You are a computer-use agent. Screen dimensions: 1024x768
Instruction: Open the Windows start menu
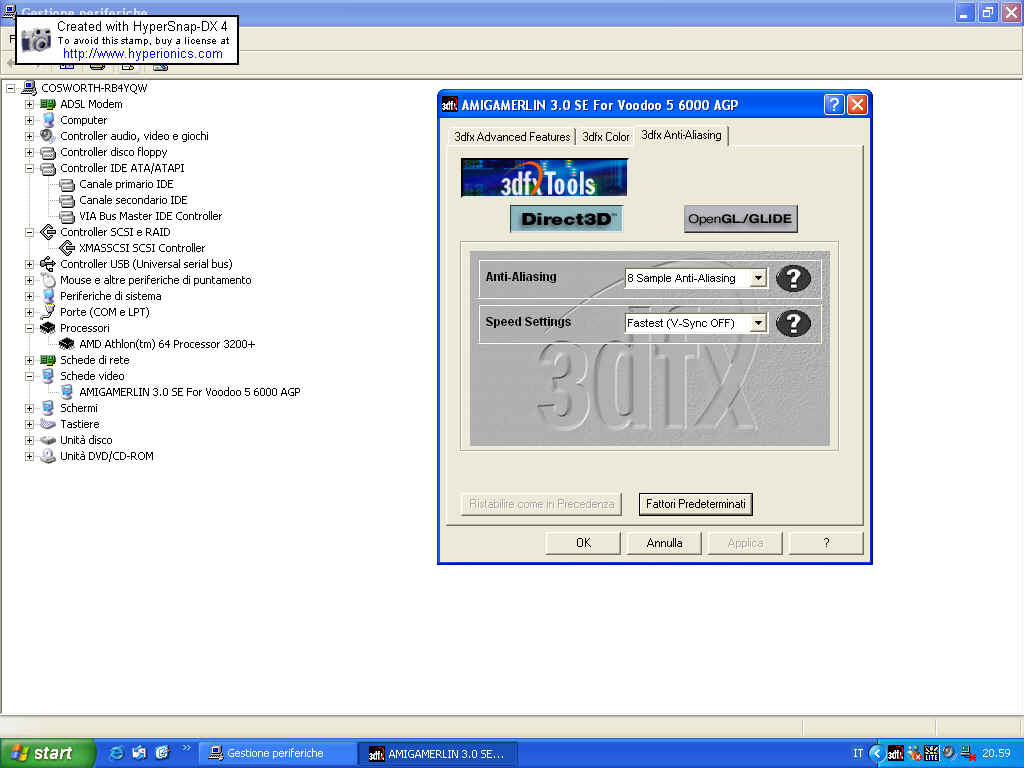[47, 753]
